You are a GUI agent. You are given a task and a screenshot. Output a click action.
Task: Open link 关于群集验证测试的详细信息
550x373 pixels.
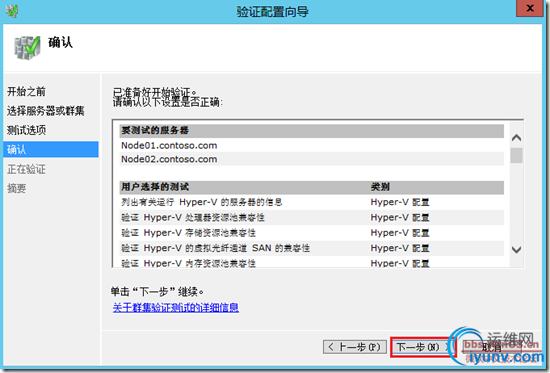point(176,308)
